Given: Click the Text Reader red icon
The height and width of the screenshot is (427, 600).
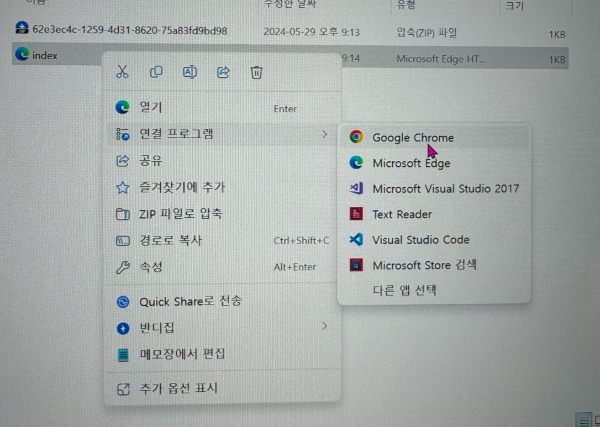Looking at the screenshot, I should (x=356, y=214).
